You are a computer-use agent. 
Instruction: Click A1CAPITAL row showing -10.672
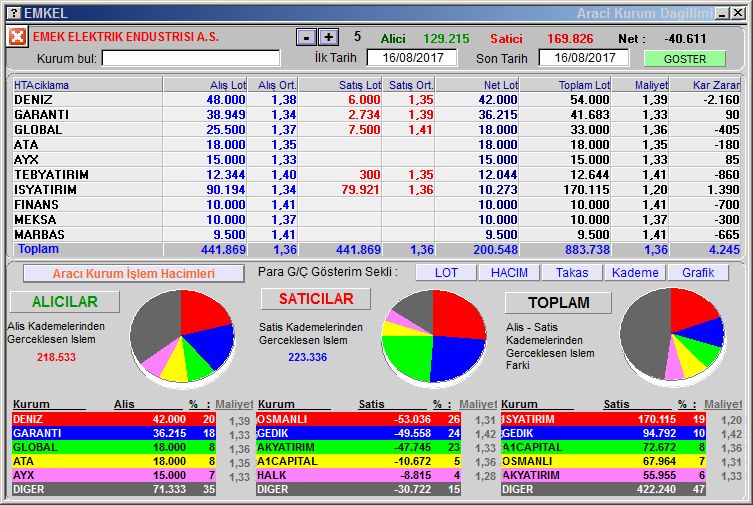point(358,461)
